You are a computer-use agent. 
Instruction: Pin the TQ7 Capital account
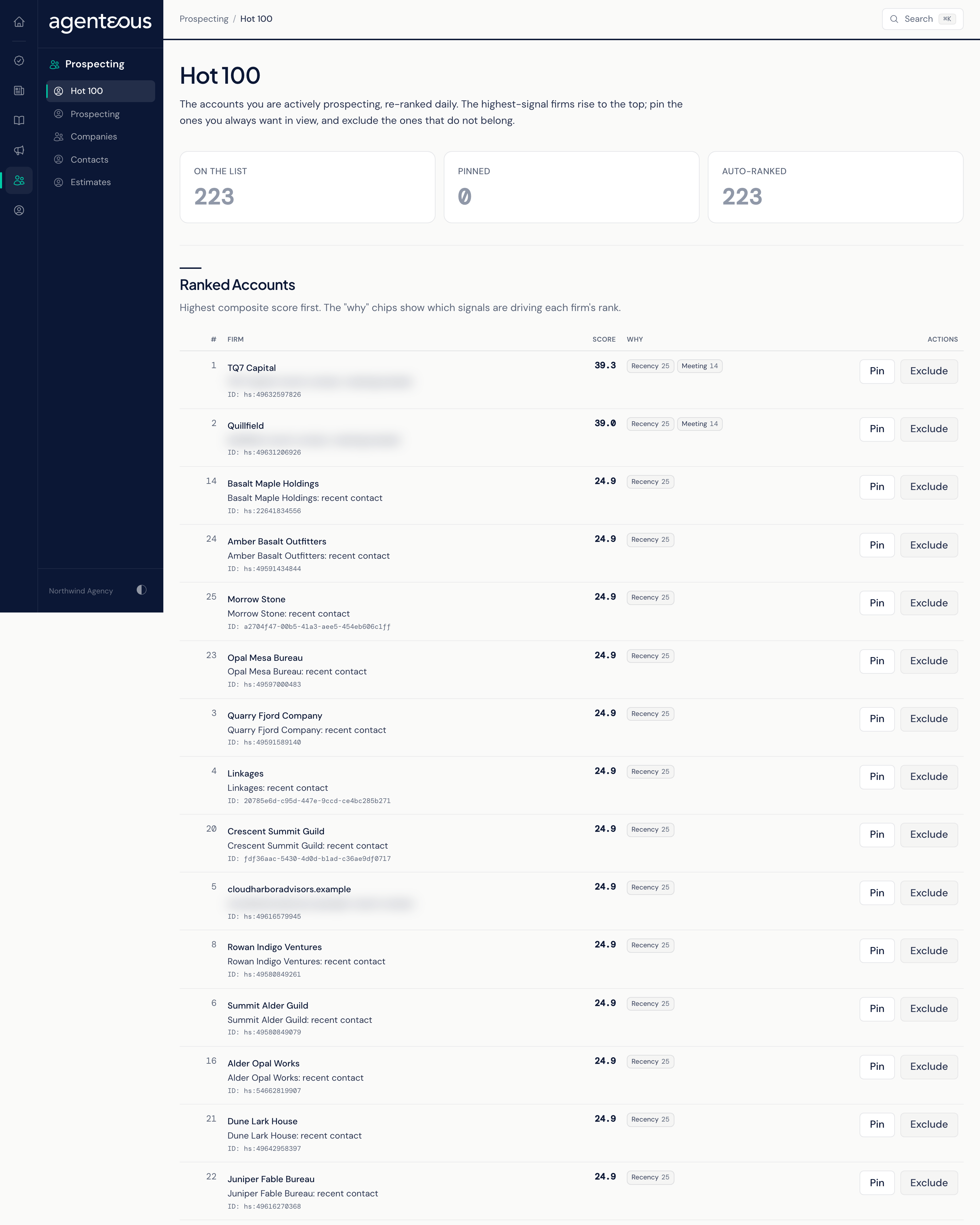pos(877,371)
